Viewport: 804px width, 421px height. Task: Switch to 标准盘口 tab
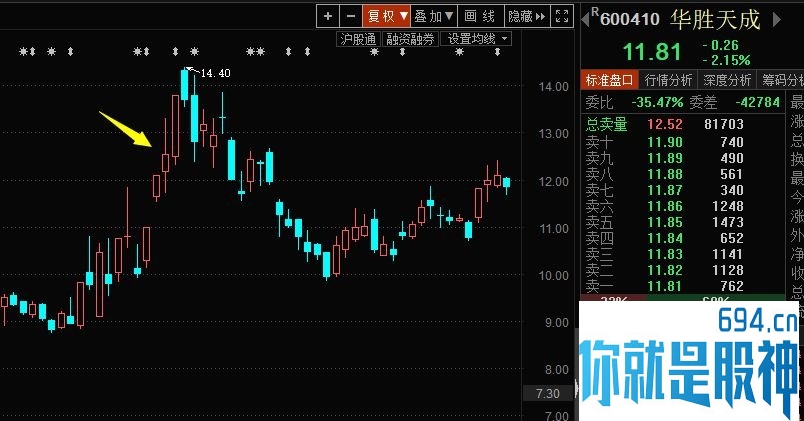(609, 80)
